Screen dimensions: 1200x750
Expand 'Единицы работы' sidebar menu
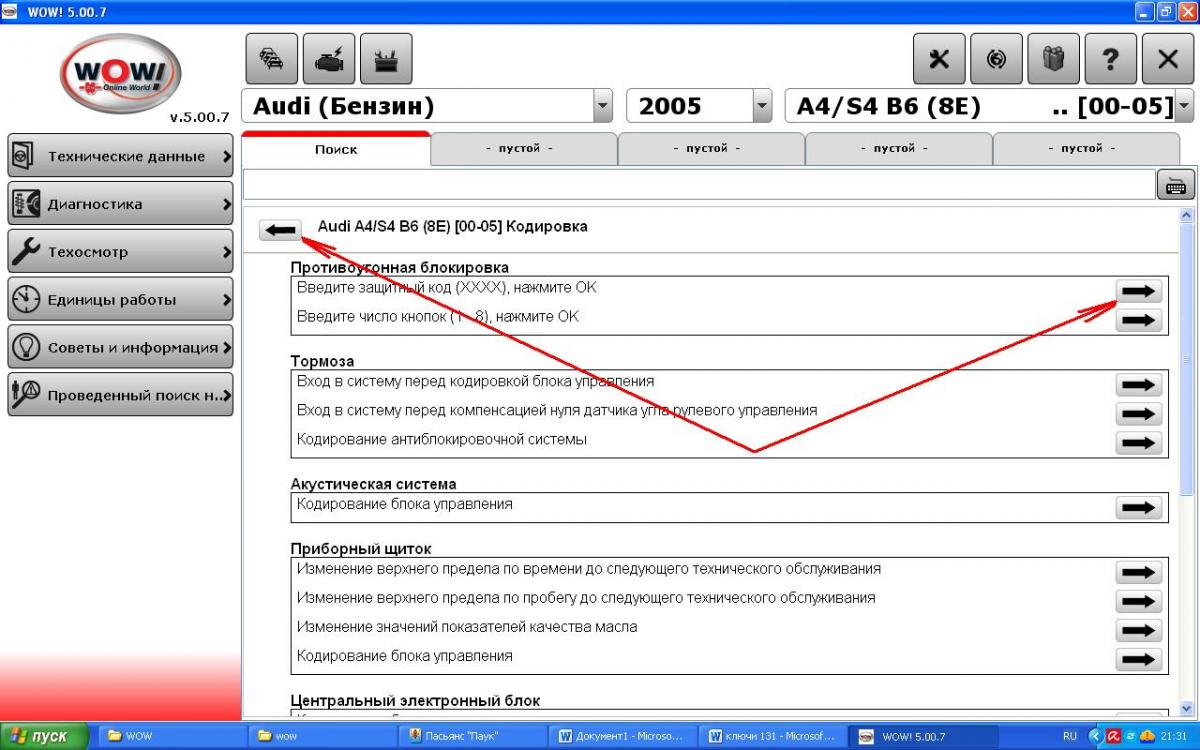tap(120, 300)
